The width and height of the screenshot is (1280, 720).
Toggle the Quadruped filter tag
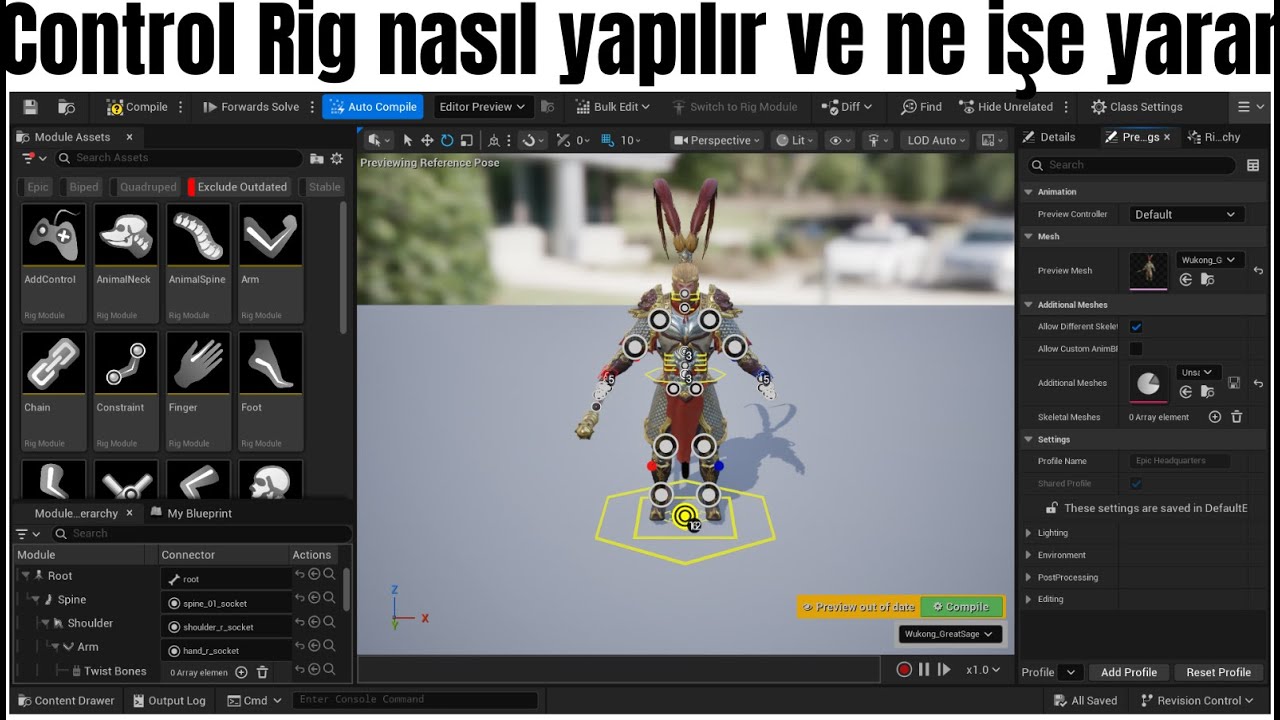[146, 187]
